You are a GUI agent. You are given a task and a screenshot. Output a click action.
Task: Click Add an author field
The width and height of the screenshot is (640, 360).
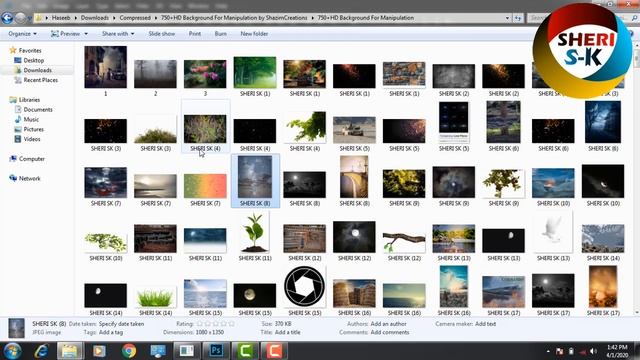[388, 324]
